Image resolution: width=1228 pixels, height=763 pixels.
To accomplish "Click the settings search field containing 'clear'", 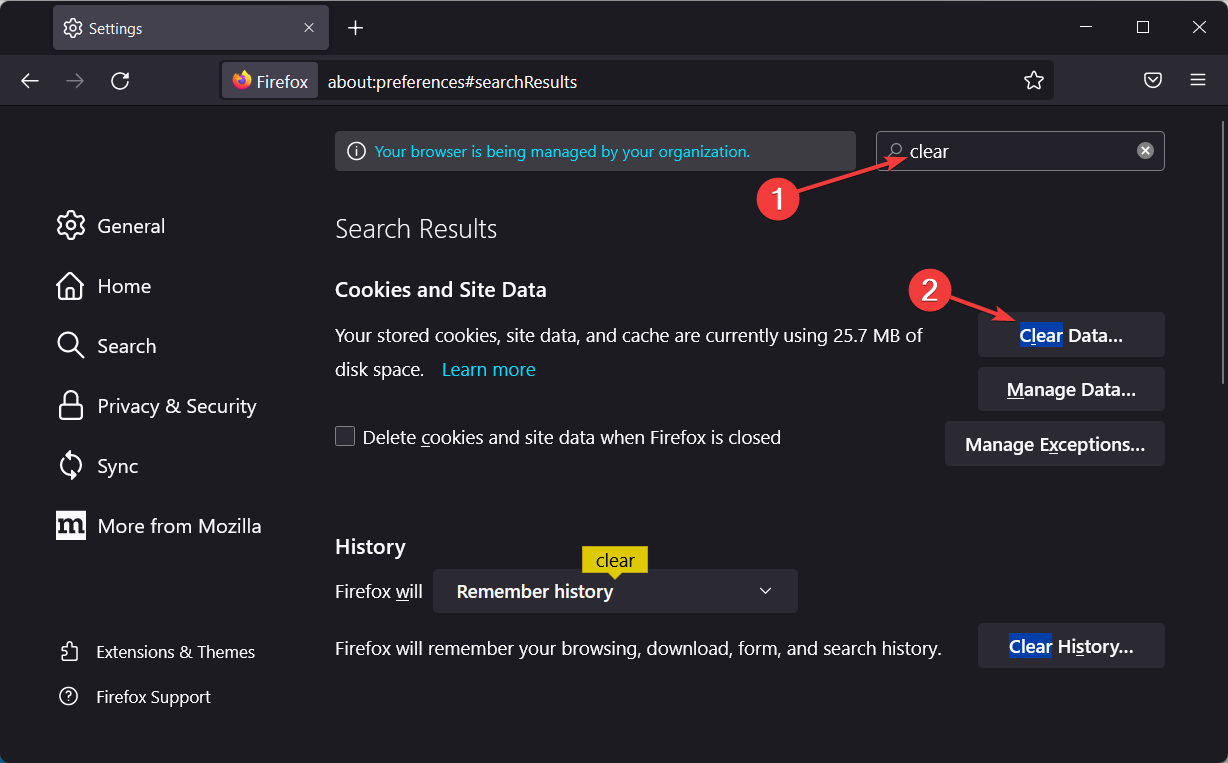I will tap(1020, 151).
